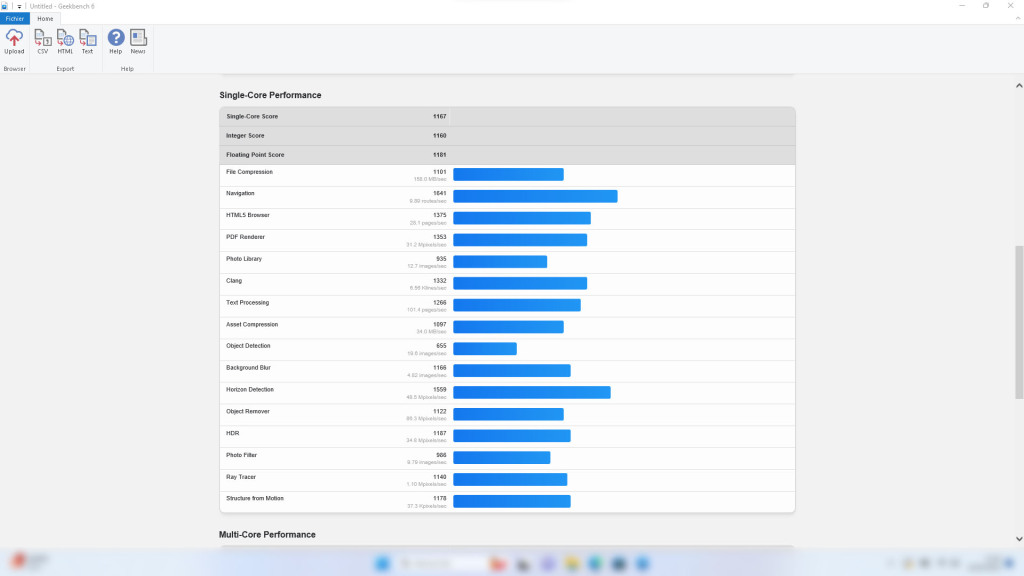Select the Ray Tracer score 1140

pos(440,477)
